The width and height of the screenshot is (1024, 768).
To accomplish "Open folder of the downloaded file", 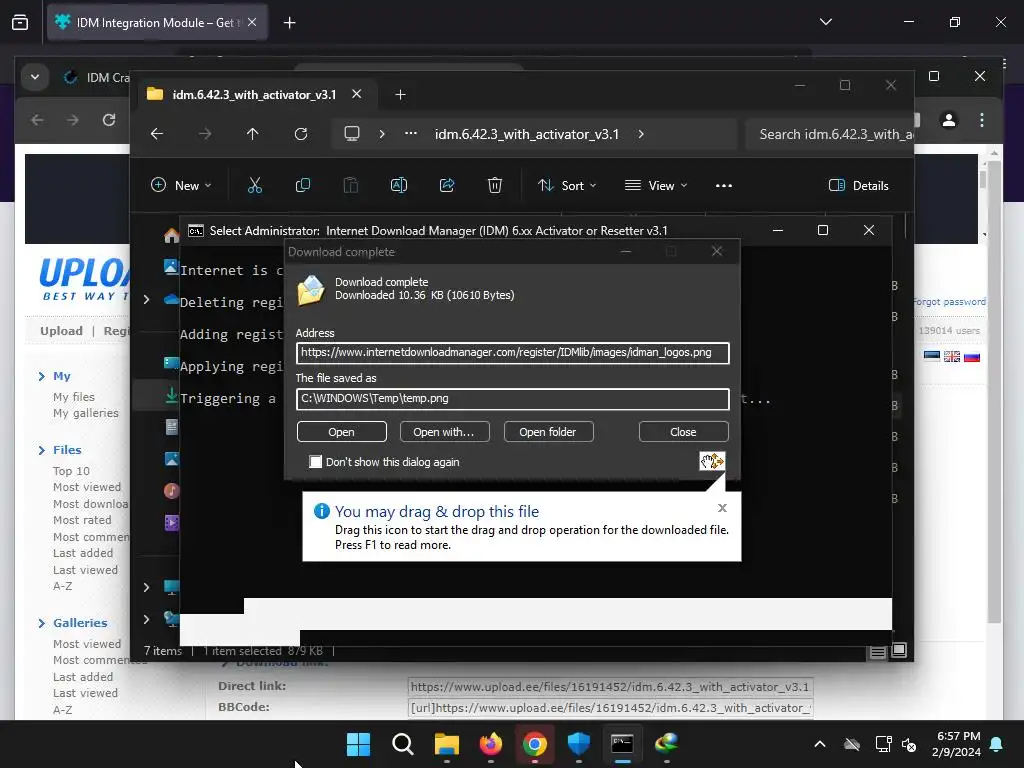I will click(x=548, y=432).
